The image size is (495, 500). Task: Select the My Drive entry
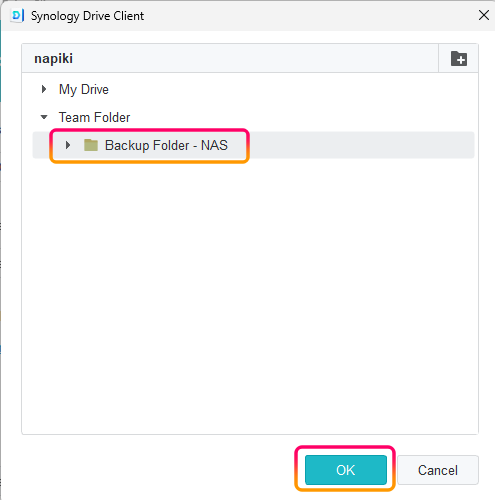[84, 89]
